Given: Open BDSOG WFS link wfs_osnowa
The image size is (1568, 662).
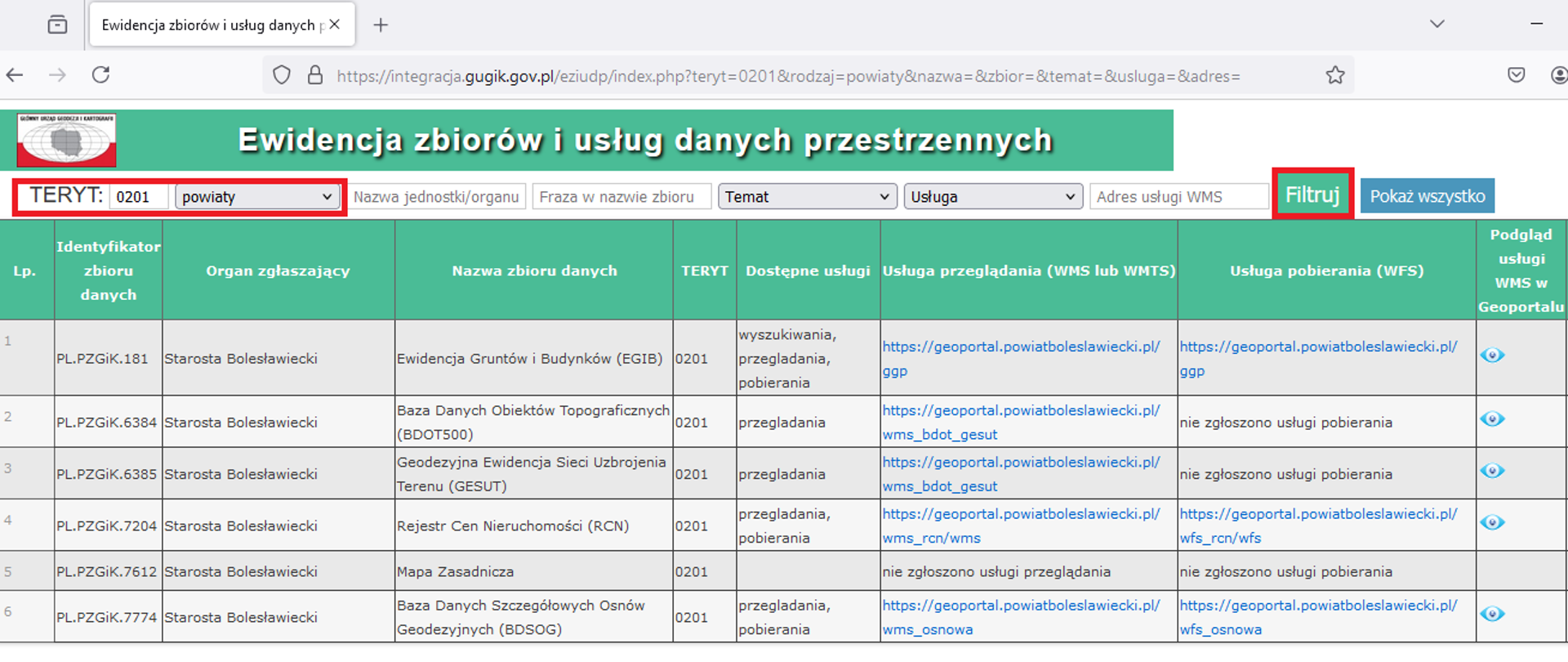Looking at the screenshot, I should point(1318,617).
